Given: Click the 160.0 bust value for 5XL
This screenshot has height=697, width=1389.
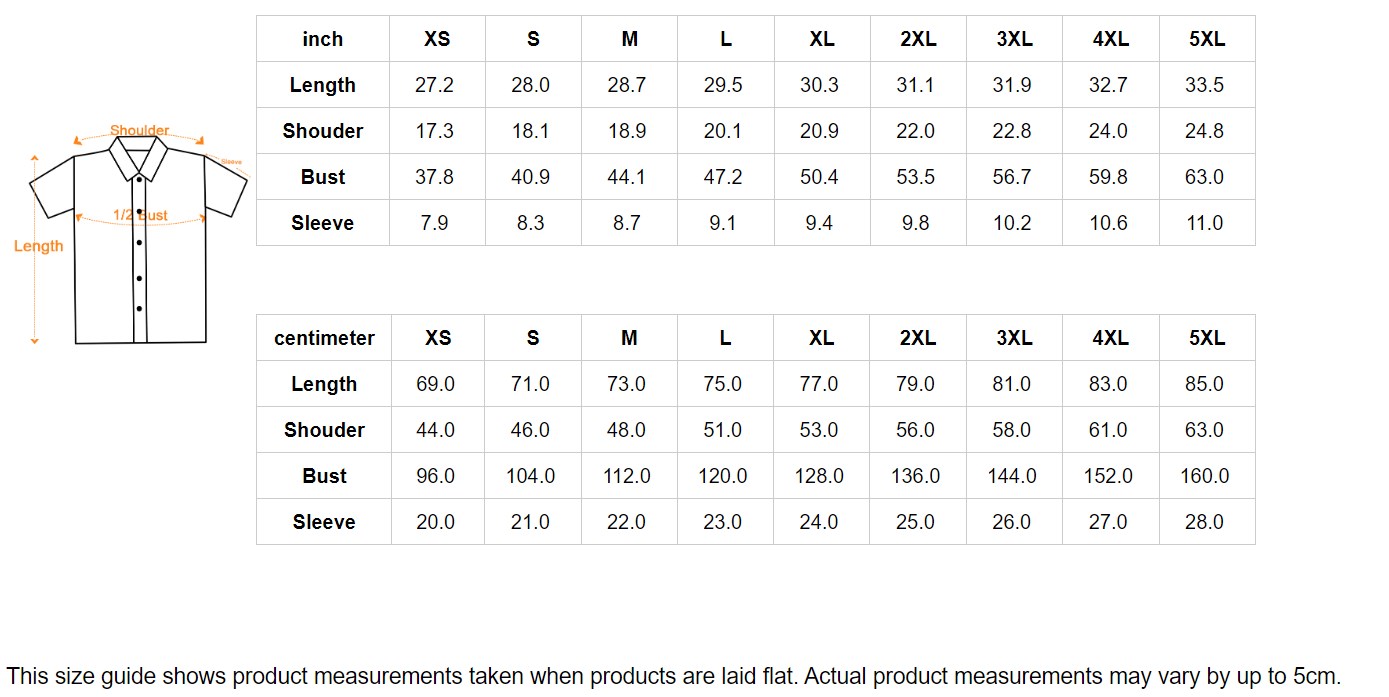Looking at the screenshot, I should 1204,476.
